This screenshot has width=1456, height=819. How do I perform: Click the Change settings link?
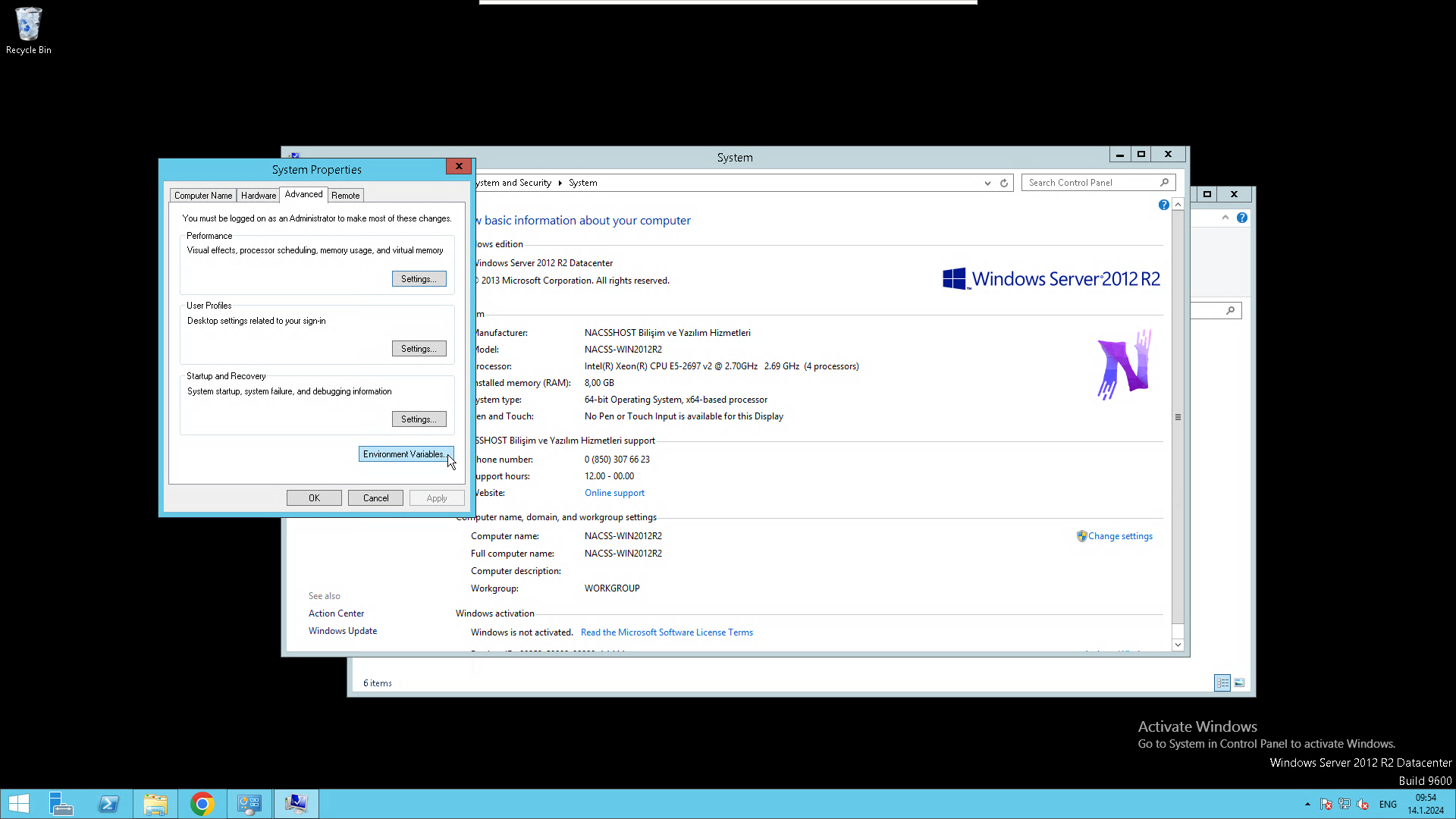[x=1120, y=536]
